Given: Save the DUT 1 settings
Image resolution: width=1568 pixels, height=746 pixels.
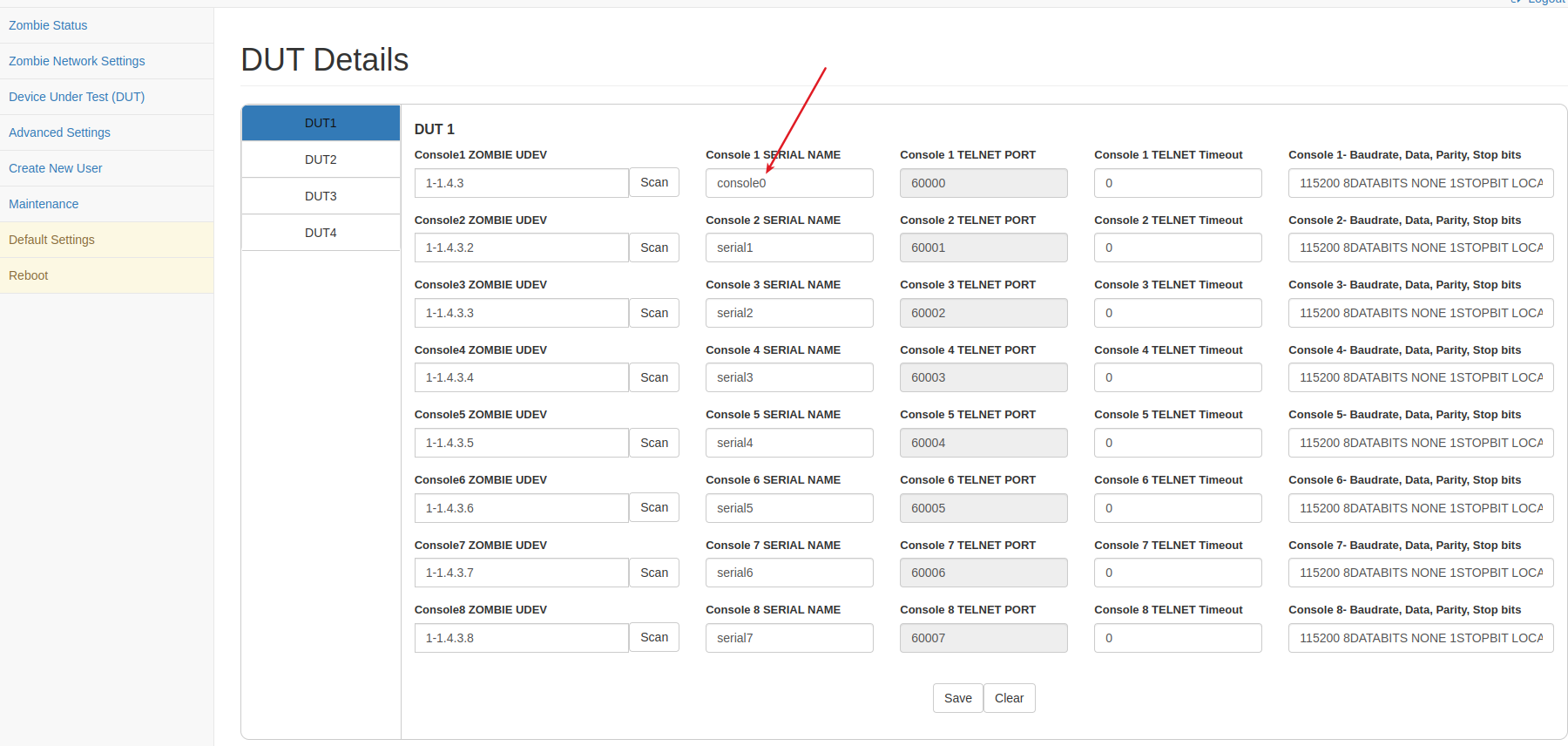Looking at the screenshot, I should [x=958, y=698].
